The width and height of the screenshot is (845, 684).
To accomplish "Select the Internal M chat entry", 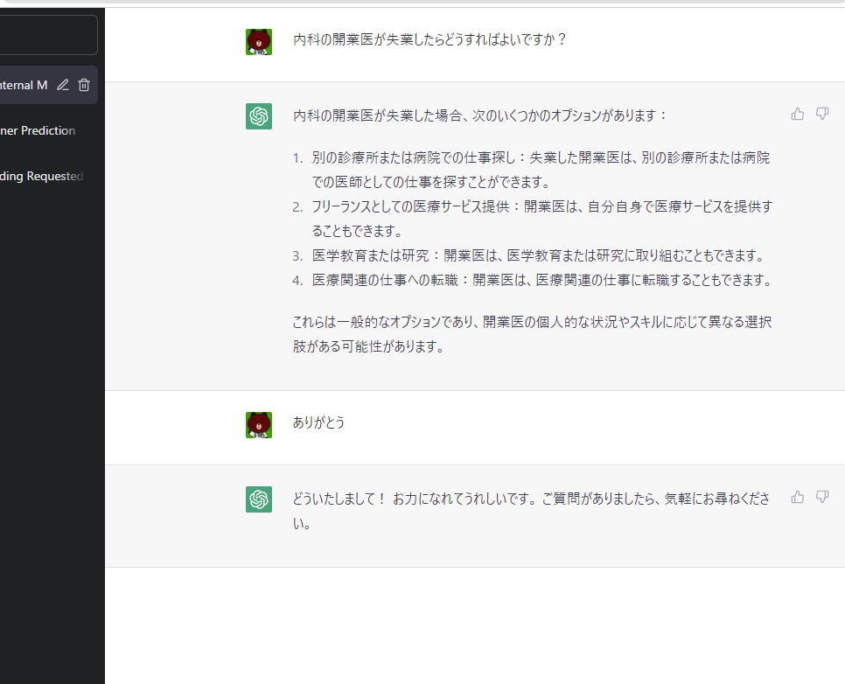I will [x=49, y=85].
